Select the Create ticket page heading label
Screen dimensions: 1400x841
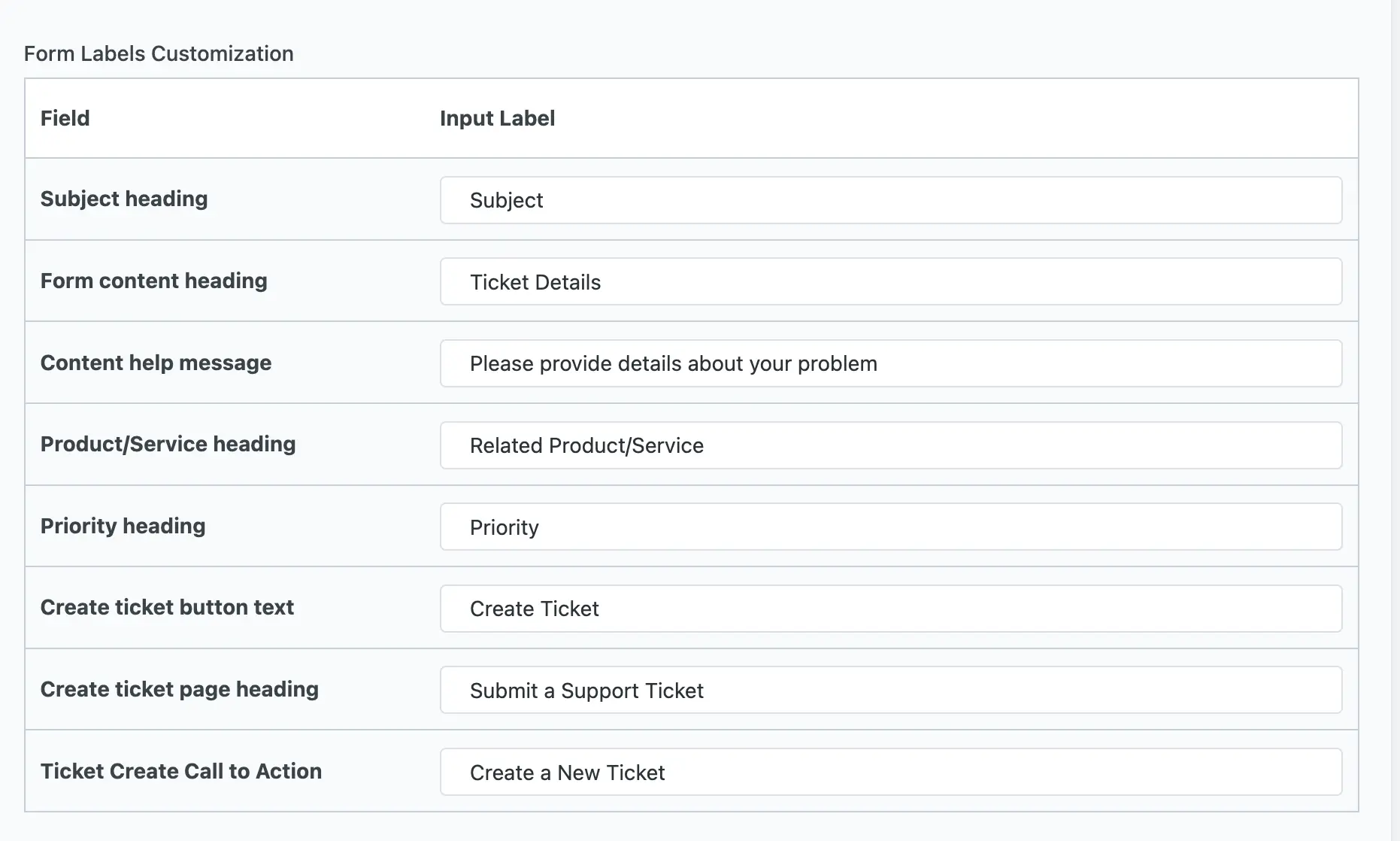pyautogui.click(x=180, y=689)
